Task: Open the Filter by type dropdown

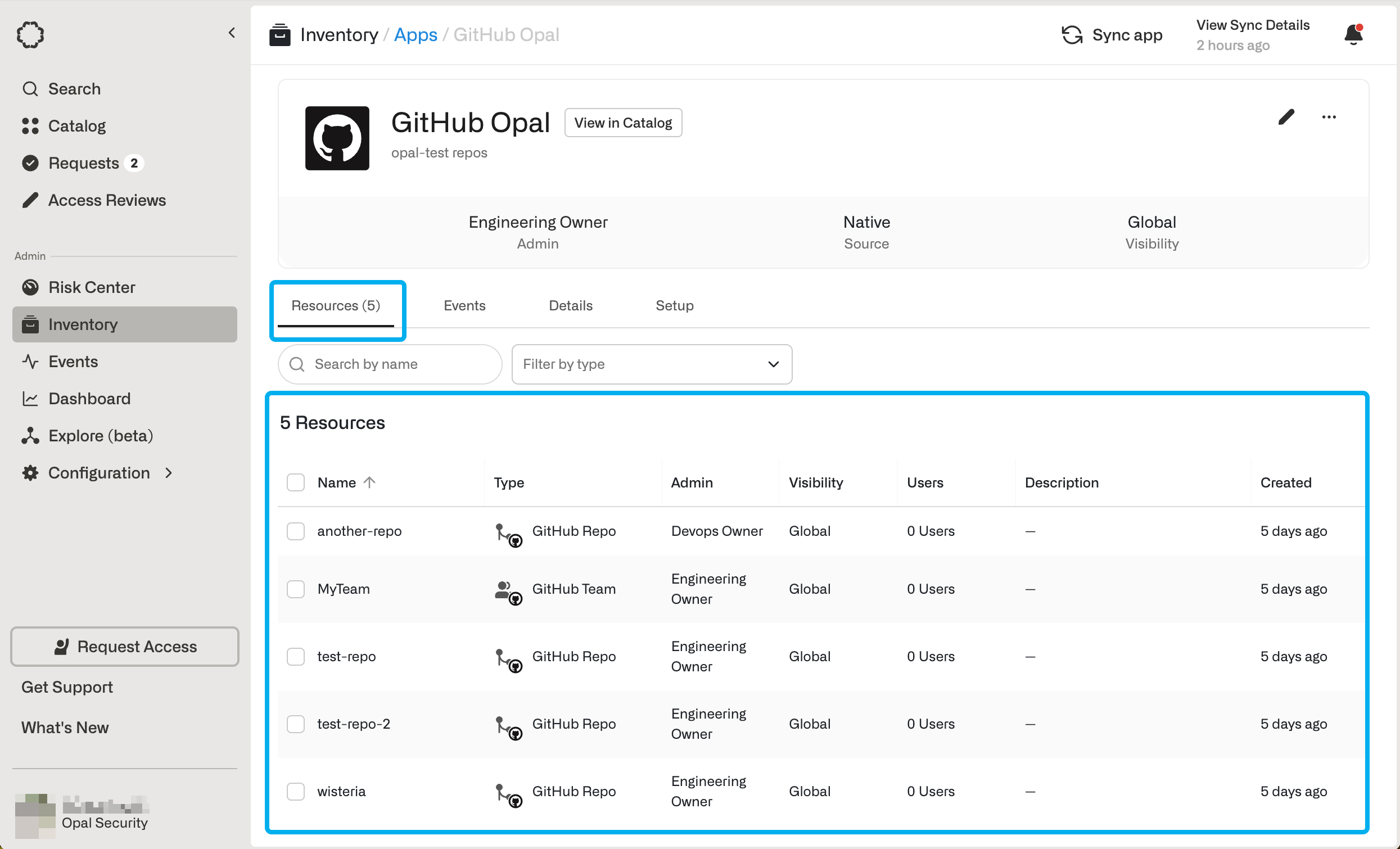Action: [x=651, y=364]
